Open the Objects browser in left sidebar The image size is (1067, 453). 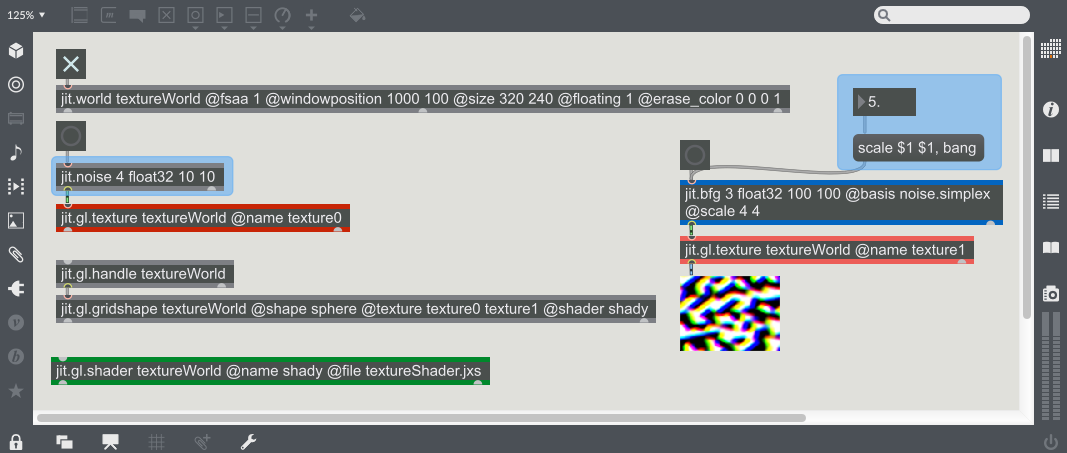coord(16,50)
